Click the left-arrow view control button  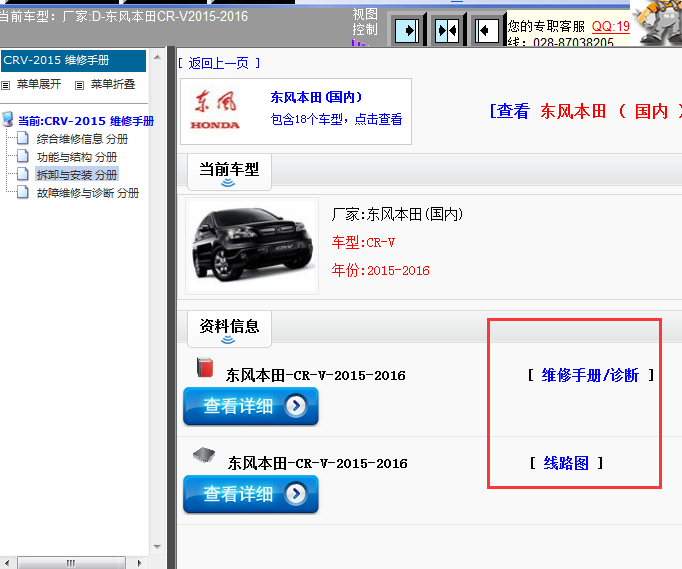486,30
